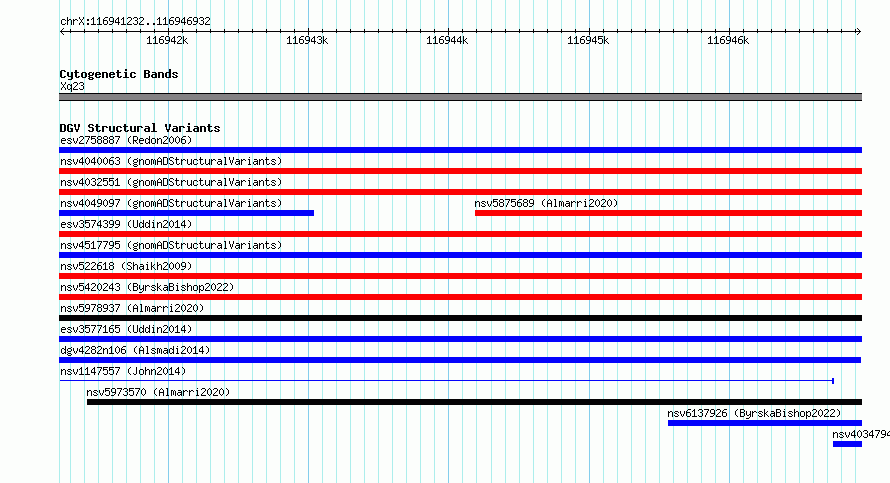Viewport: 890px width, 483px height.
Task: Open nsv5973570 (Almarri2020) variant label
Action: pos(158,392)
